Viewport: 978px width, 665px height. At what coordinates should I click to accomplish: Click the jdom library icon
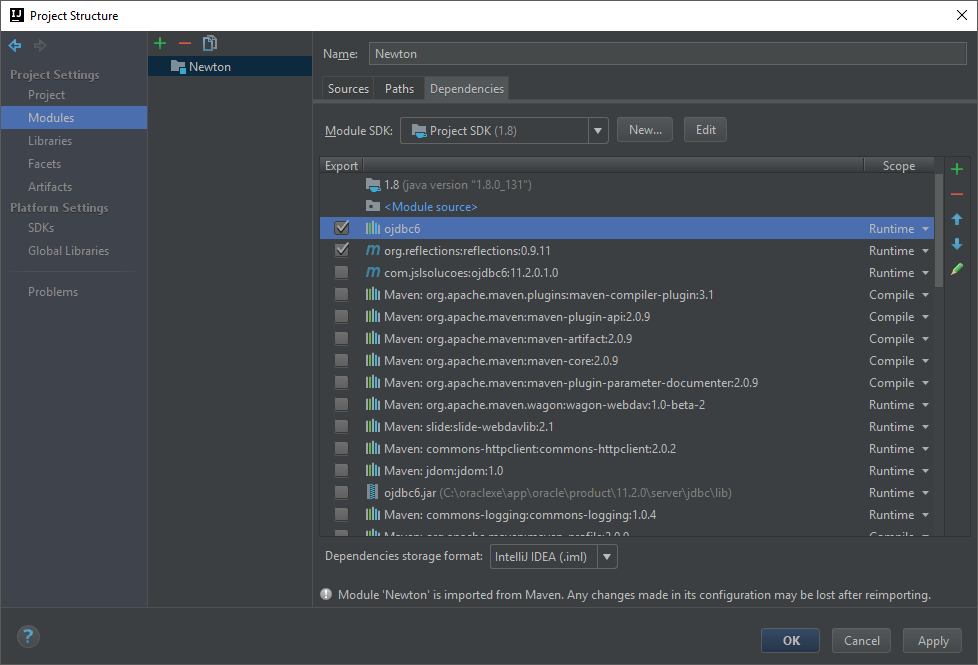[x=372, y=470]
